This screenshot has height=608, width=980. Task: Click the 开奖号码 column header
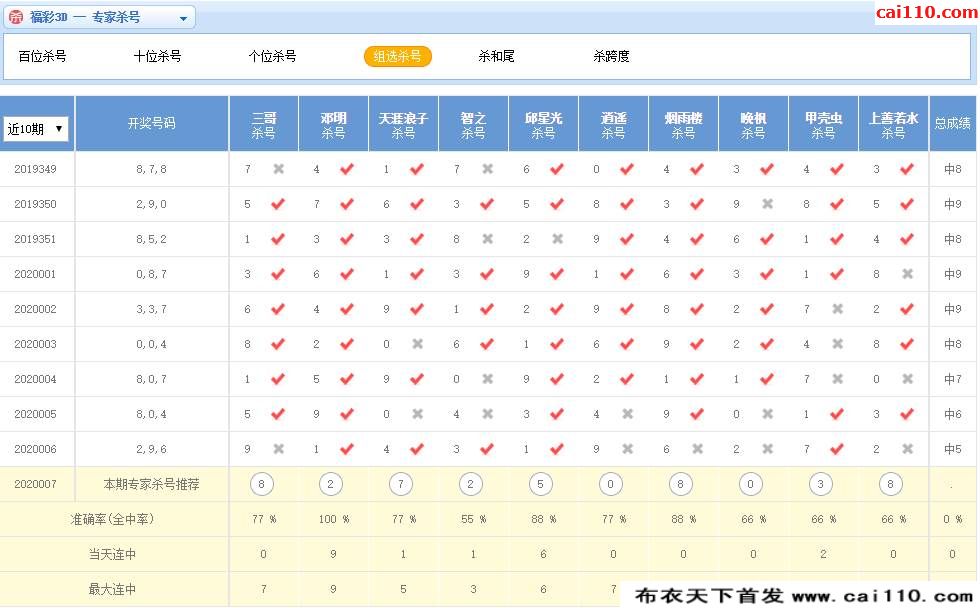pyautogui.click(x=152, y=124)
